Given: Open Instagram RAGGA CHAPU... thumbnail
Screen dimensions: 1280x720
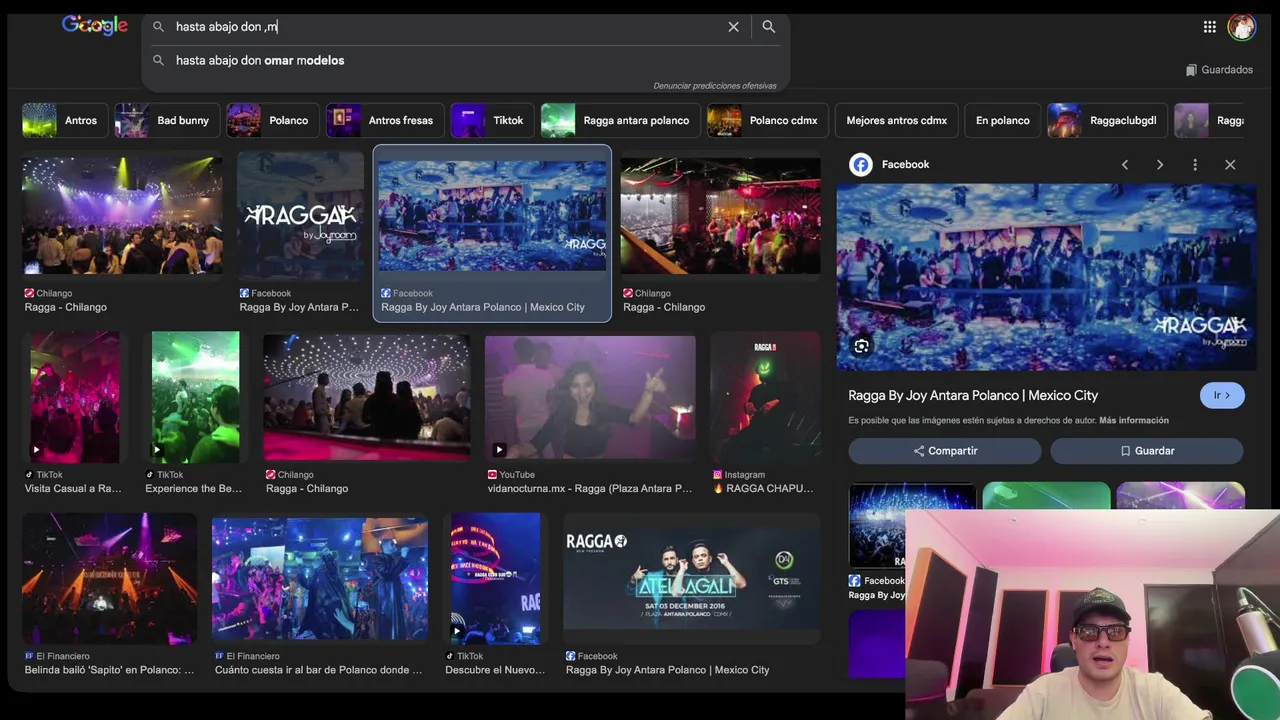Looking at the screenshot, I should click(765, 397).
